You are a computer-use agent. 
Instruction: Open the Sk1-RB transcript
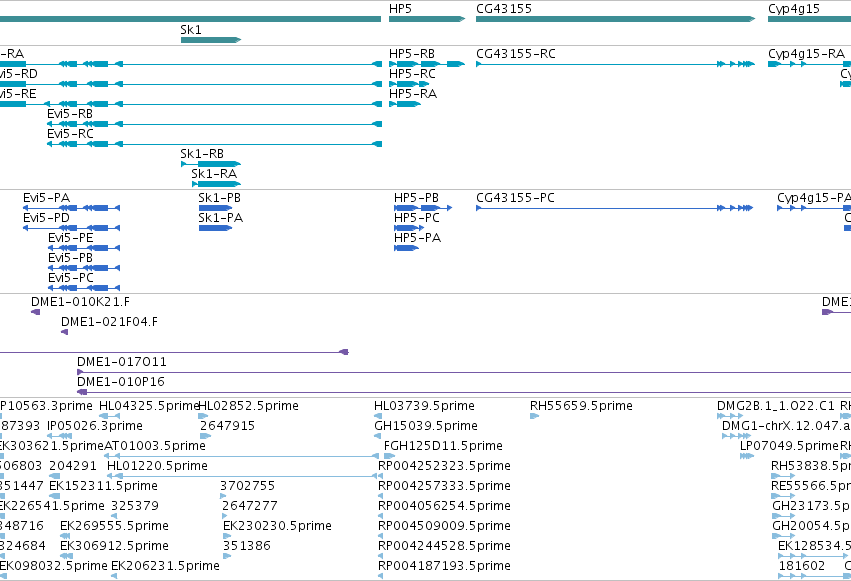[x=211, y=164]
